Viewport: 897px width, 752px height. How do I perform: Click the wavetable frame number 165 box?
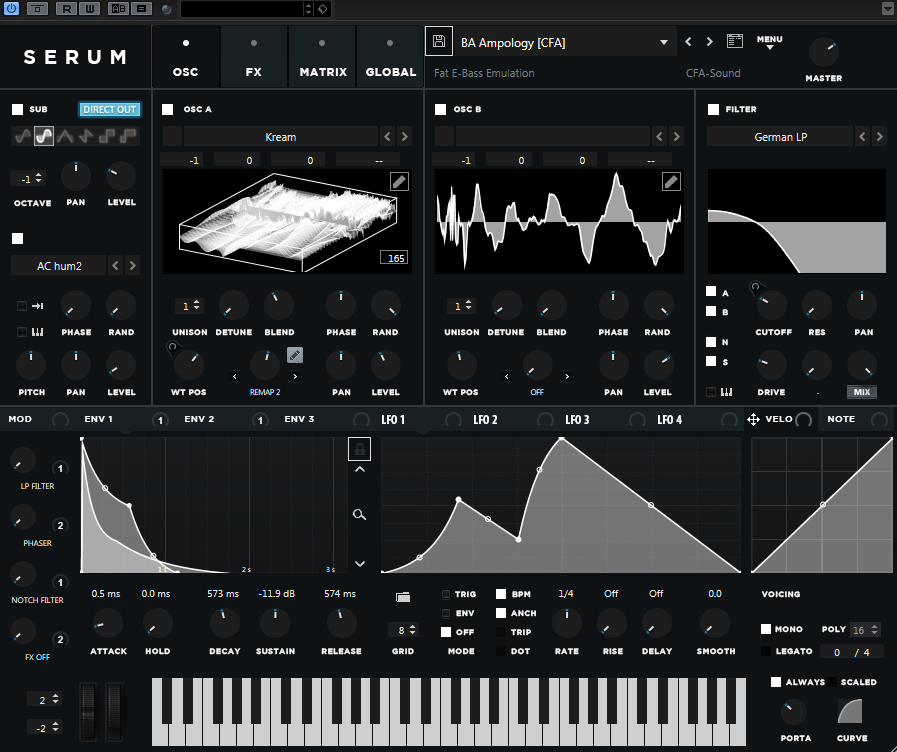click(x=395, y=258)
